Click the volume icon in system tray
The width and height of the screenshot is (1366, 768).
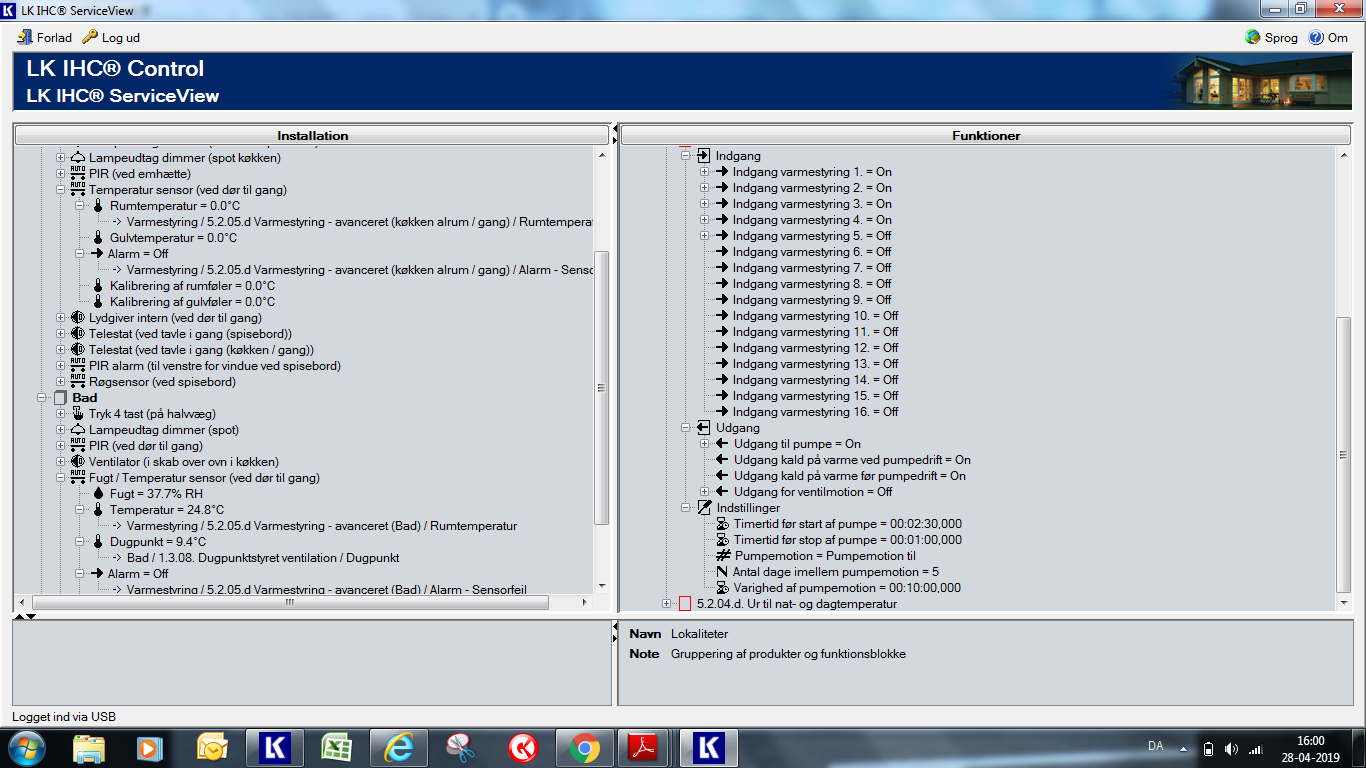pos(1231,749)
